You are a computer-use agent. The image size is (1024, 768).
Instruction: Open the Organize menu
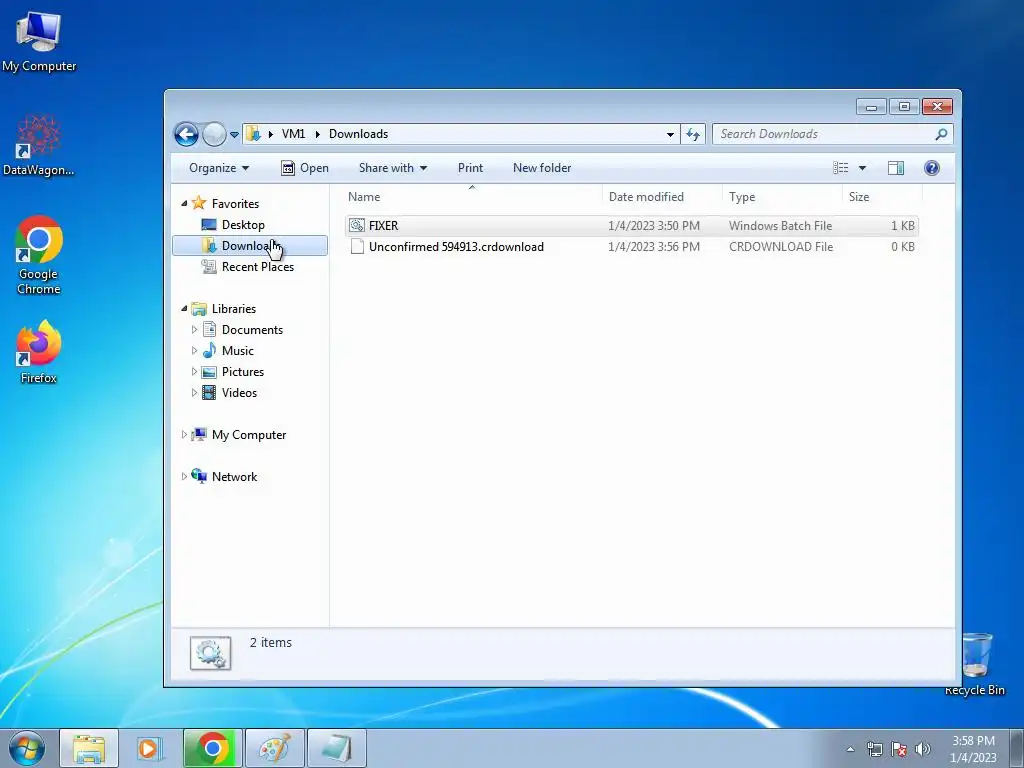tap(219, 168)
